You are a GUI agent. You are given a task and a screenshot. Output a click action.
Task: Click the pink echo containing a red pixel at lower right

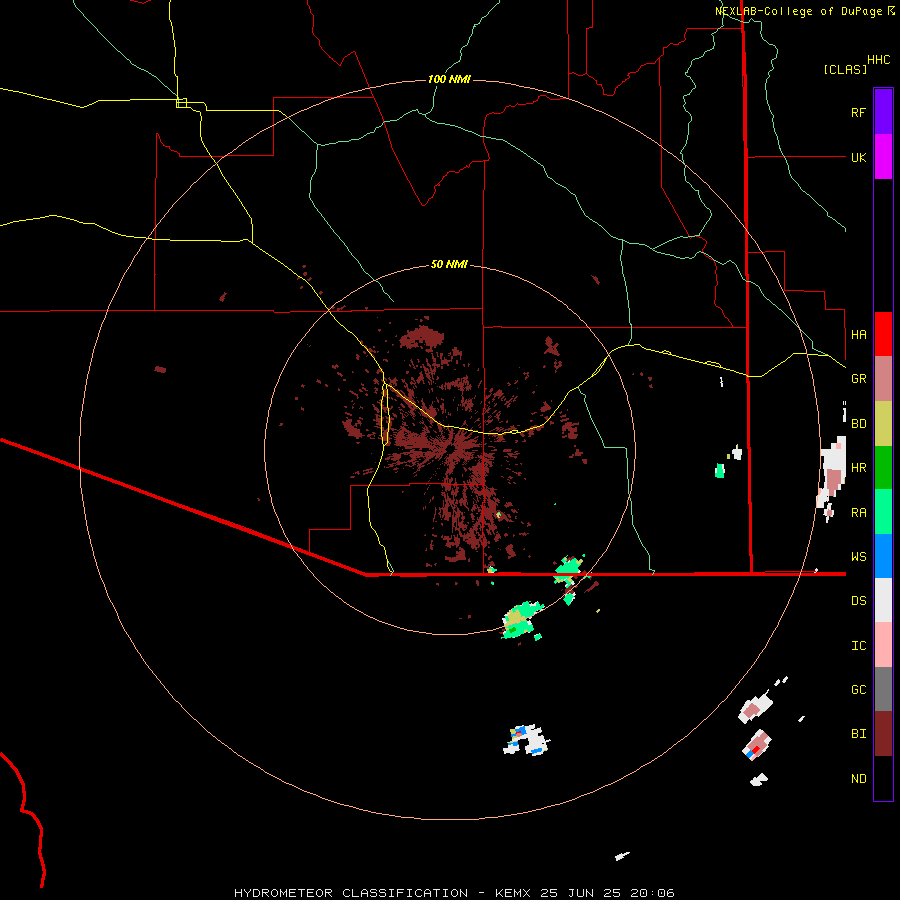tap(757, 746)
